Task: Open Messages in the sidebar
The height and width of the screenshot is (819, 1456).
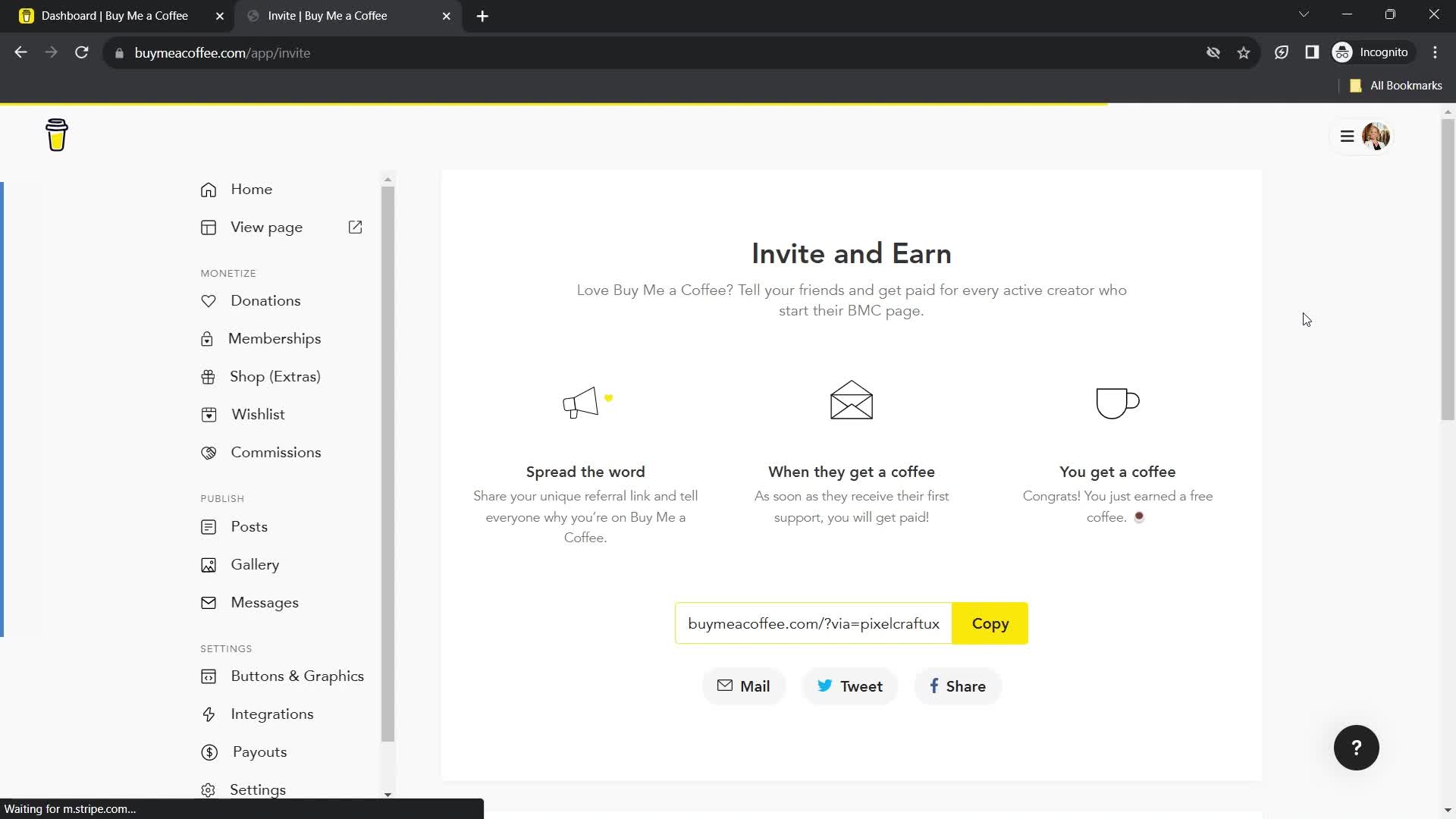Action: (x=265, y=603)
